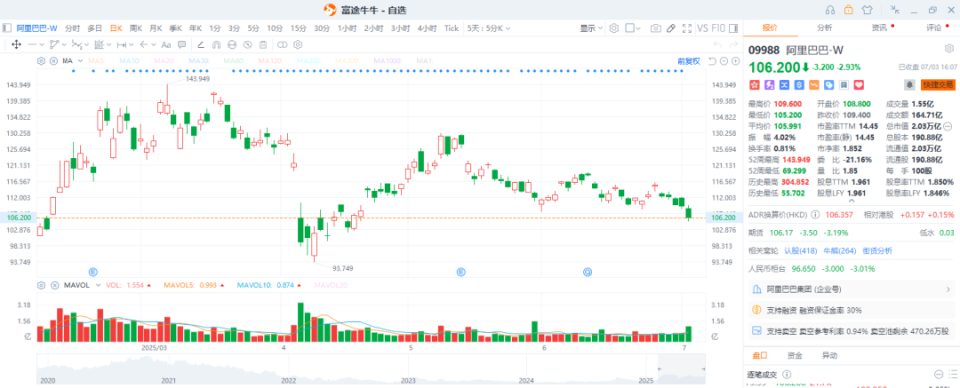Click the redo arrow in drawing bar
The image size is (960, 388).
click(x=734, y=45)
